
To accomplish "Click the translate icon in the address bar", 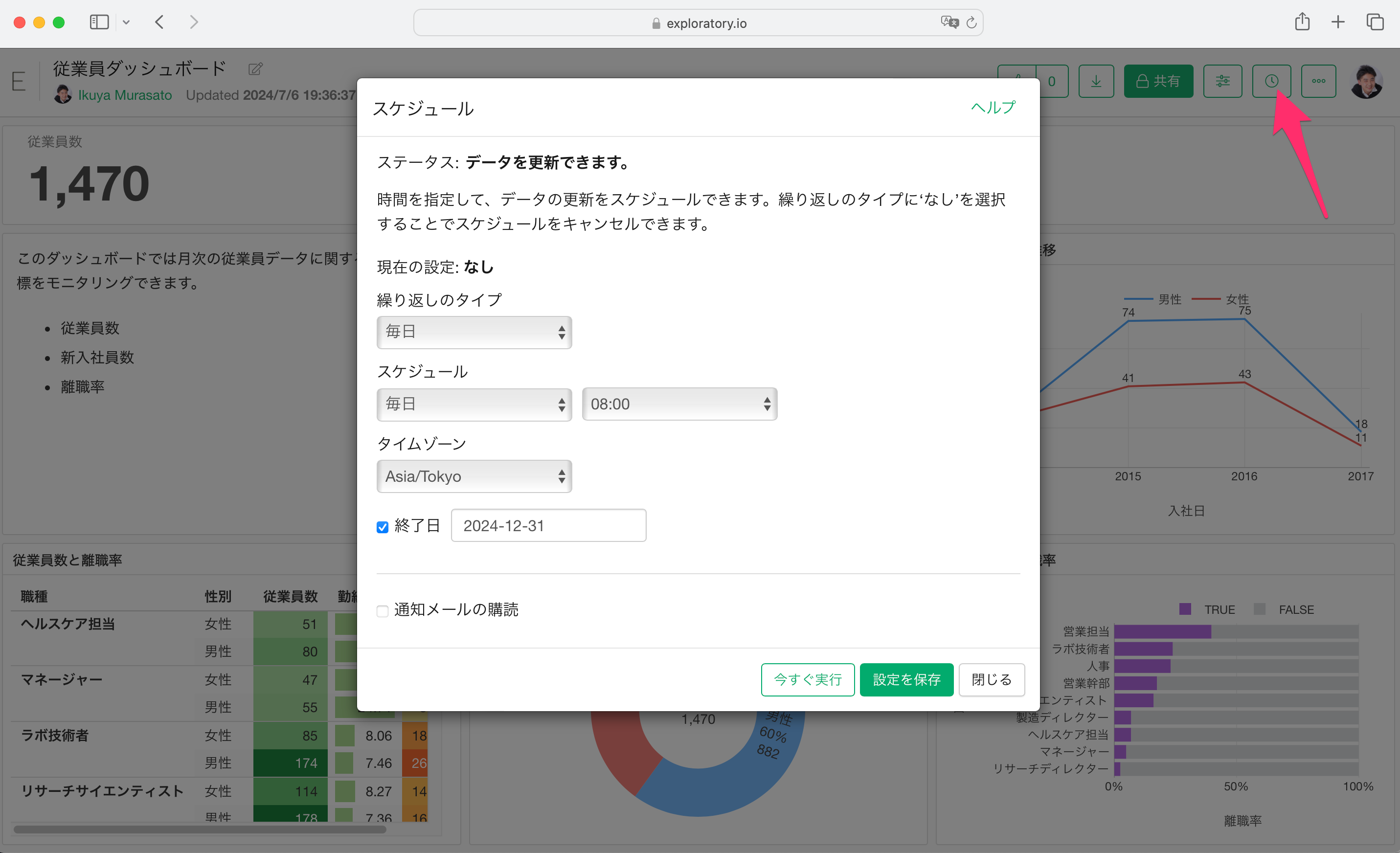I will [949, 22].
